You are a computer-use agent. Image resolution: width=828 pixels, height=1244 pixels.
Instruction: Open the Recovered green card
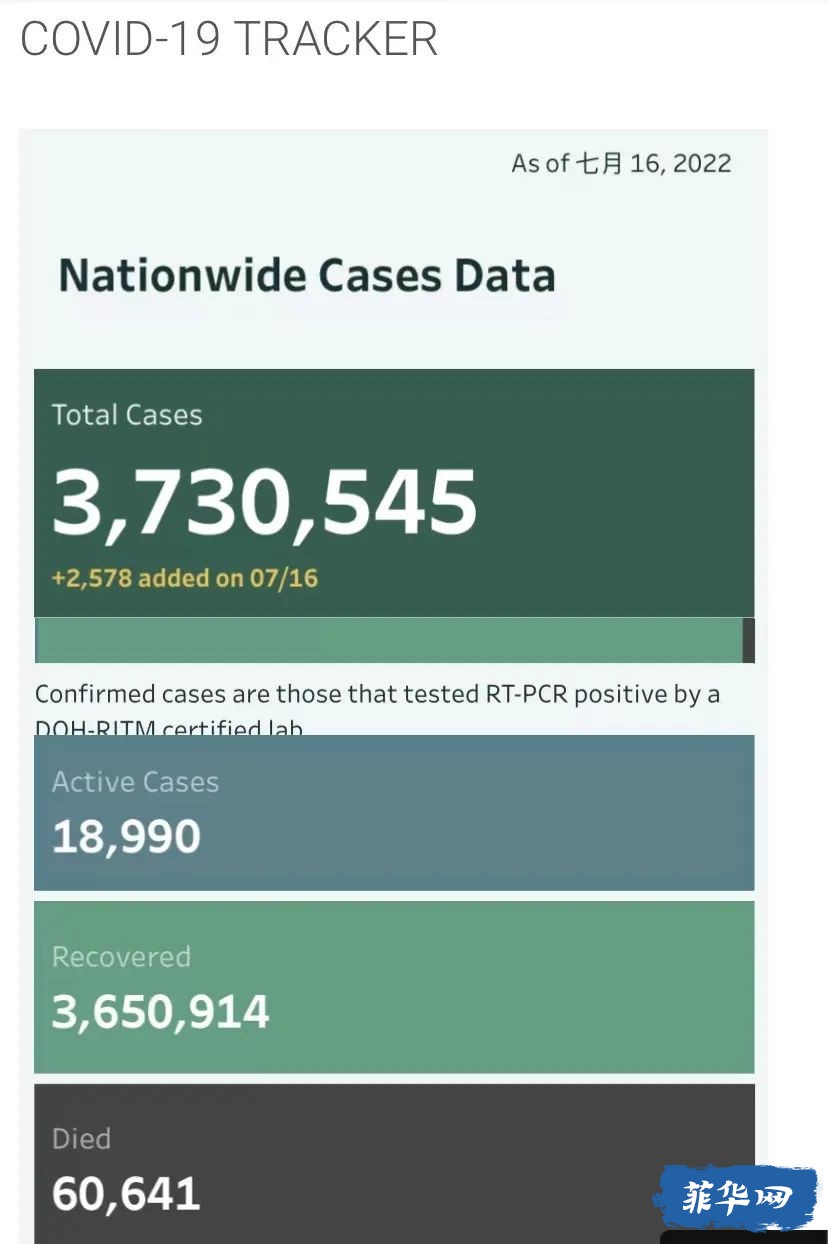394,987
